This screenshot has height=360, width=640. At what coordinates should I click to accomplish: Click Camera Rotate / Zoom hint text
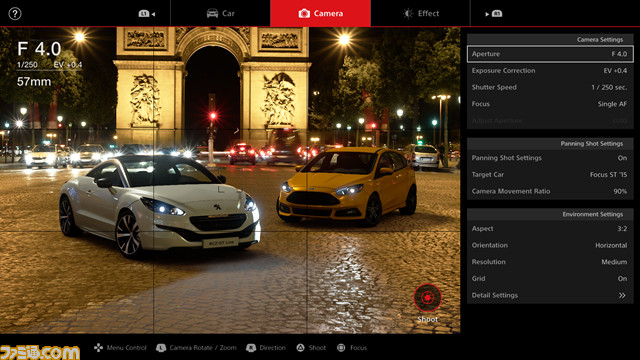[x=203, y=348]
